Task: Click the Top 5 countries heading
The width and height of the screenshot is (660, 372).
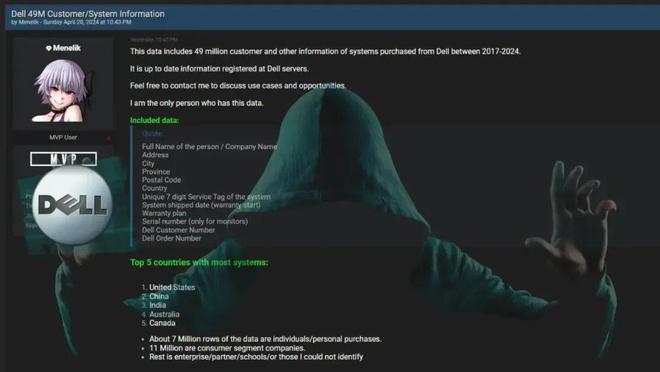Action: tap(199, 263)
